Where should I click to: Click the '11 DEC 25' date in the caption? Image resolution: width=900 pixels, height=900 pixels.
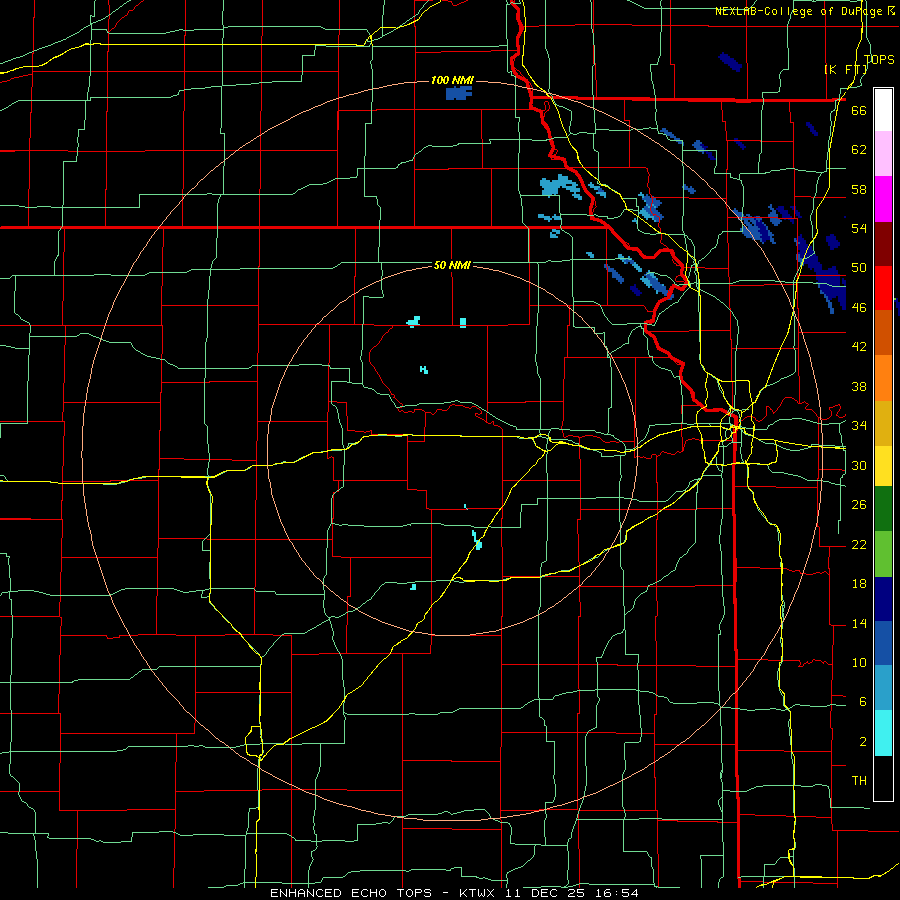545,893
